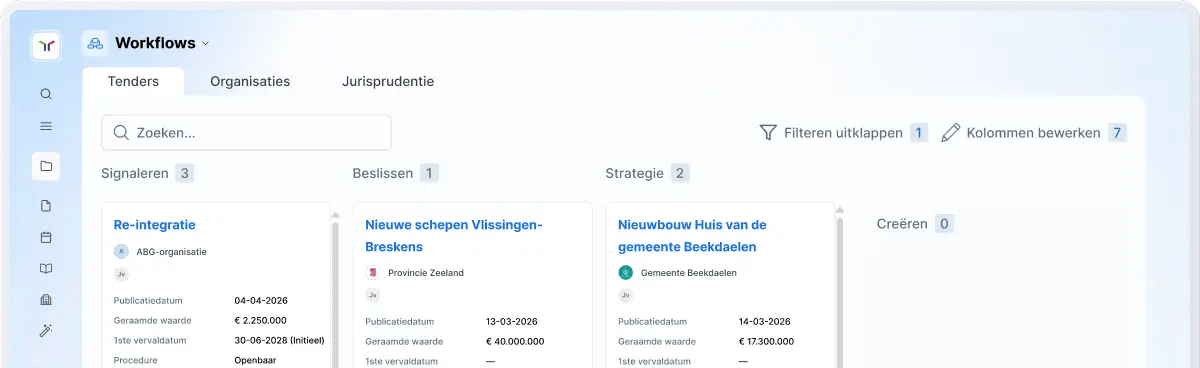Click the Workflows module icon in the header

(x=95, y=43)
